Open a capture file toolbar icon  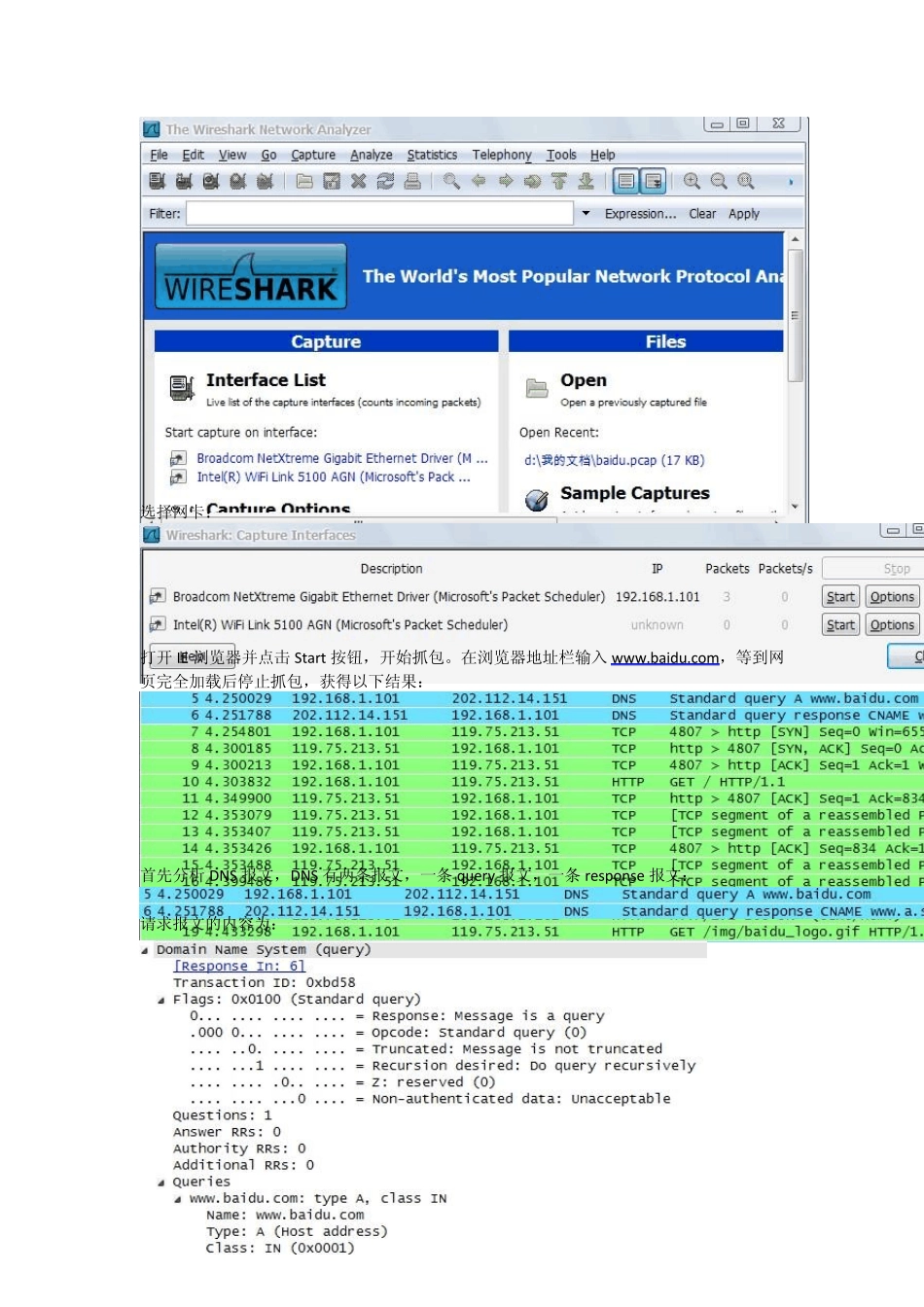(x=304, y=181)
